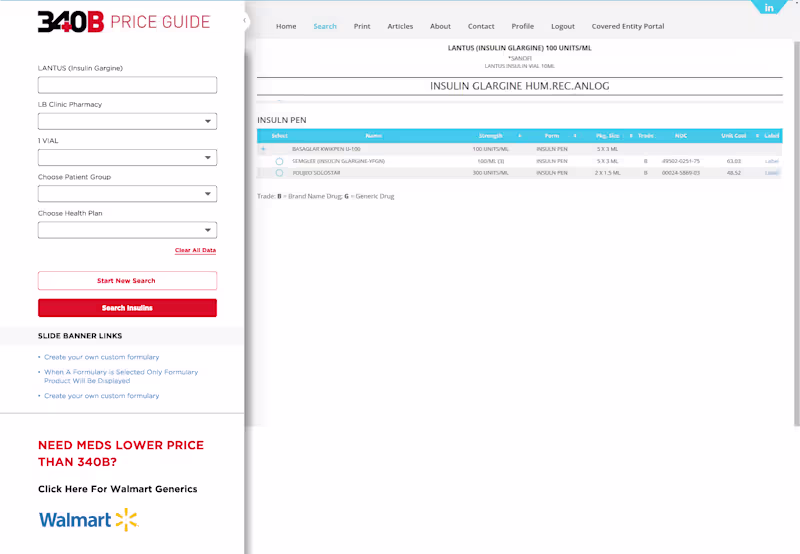Open the Choose Patient Group dropdown

[127, 194]
